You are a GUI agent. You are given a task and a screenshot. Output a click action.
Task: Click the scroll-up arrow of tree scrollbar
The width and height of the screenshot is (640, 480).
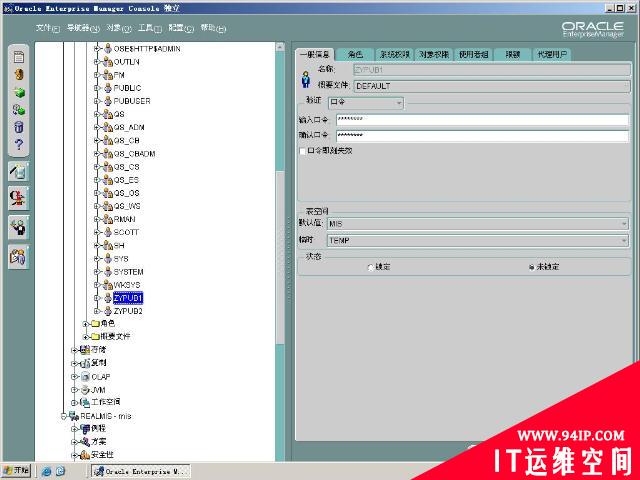[280, 47]
